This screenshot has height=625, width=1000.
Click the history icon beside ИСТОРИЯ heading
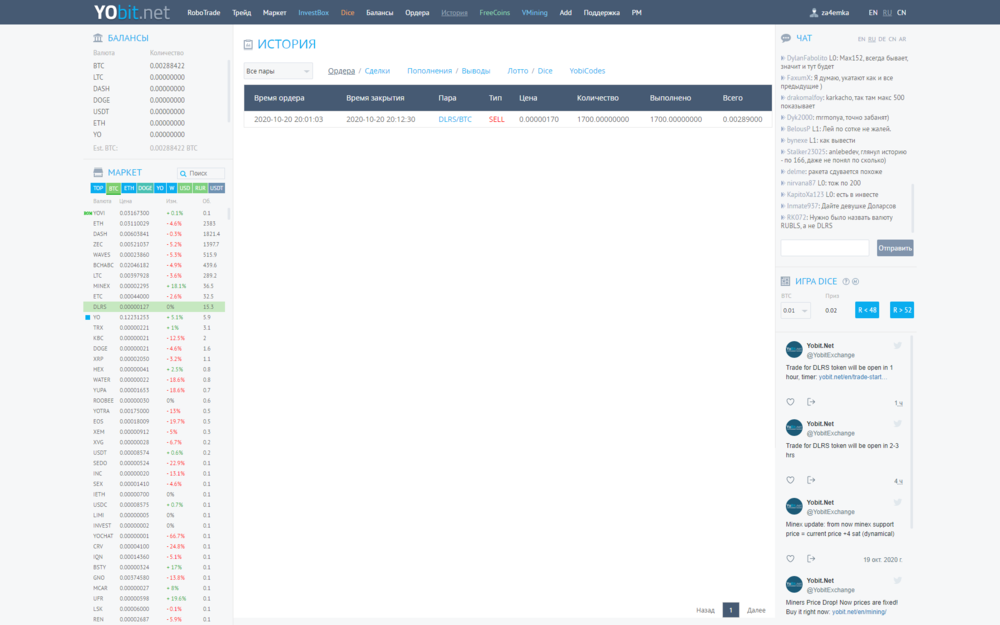(248, 45)
